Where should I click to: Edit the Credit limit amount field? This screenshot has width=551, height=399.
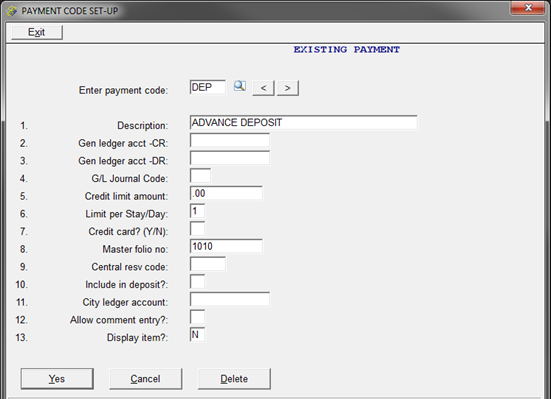coord(226,193)
